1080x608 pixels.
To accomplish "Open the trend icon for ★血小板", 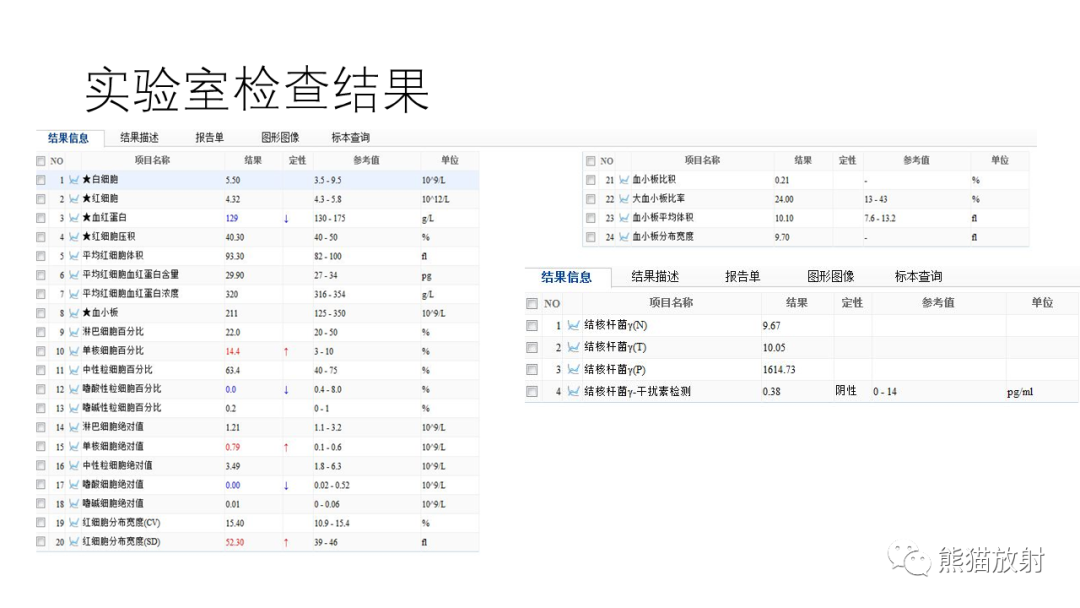I will (74, 313).
